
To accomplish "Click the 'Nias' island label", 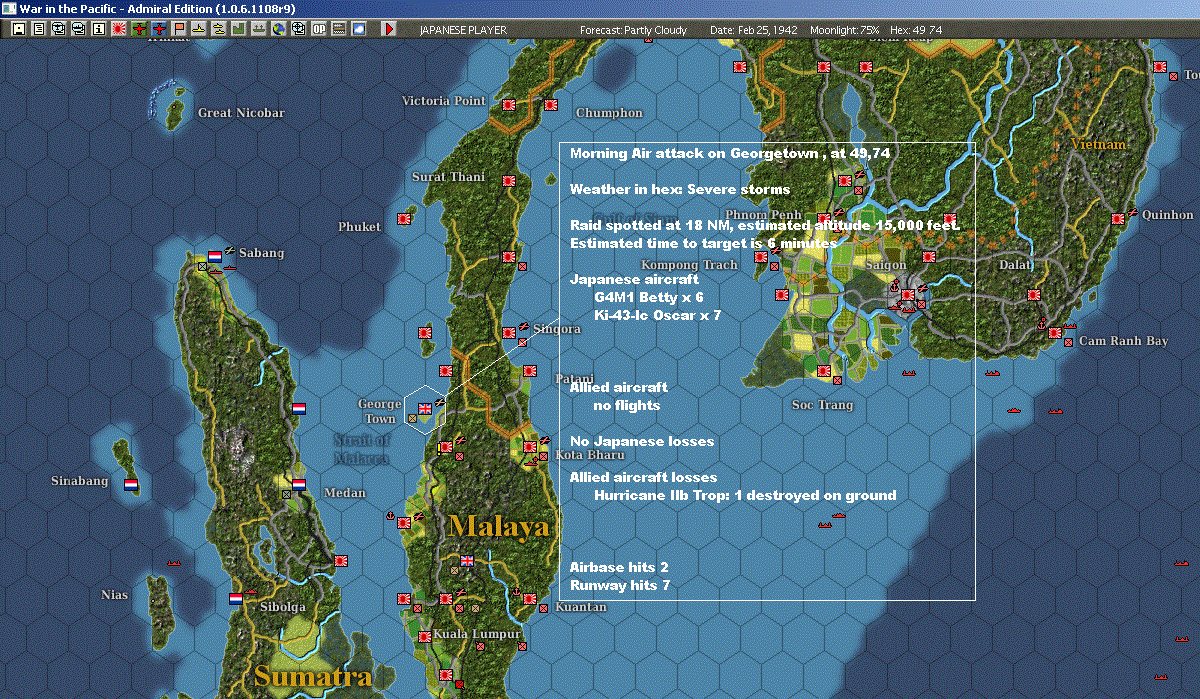I will (115, 595).
